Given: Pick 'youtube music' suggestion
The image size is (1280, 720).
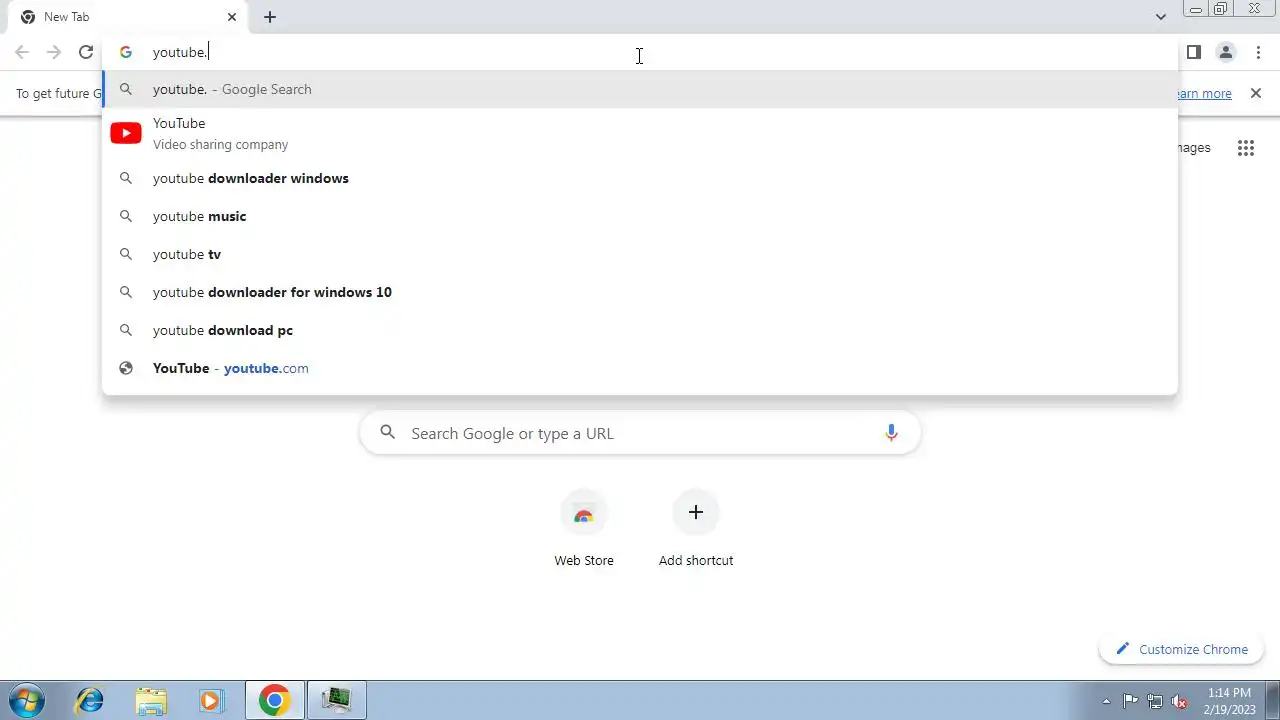Looking at the screenshot, I should pos(640,216).
